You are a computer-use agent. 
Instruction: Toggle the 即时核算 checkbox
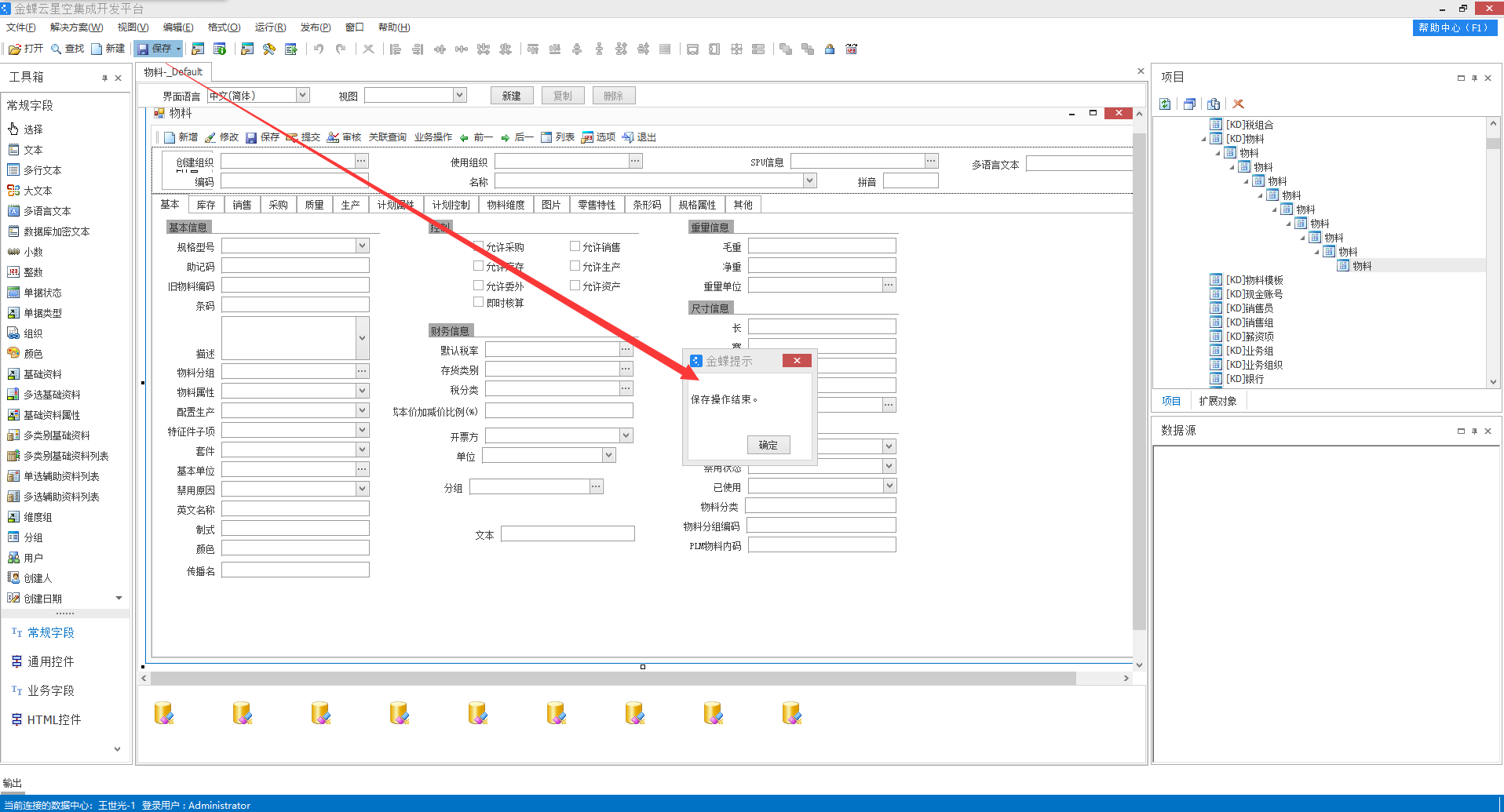click(478, 301)
